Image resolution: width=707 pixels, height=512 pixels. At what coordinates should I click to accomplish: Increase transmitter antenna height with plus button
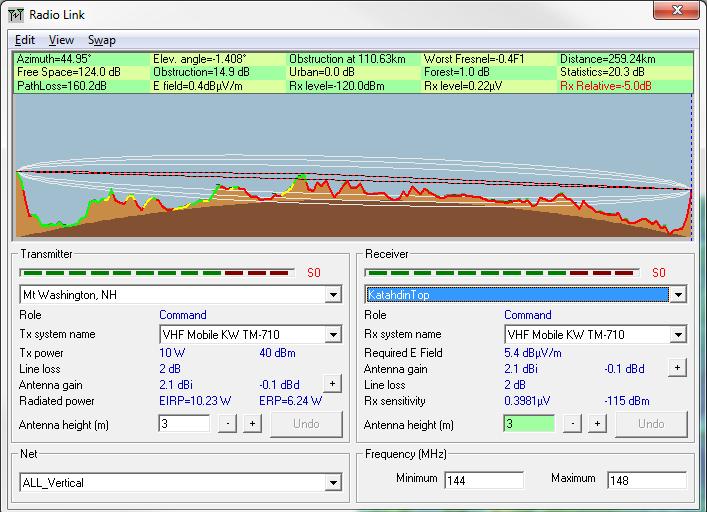252,424
